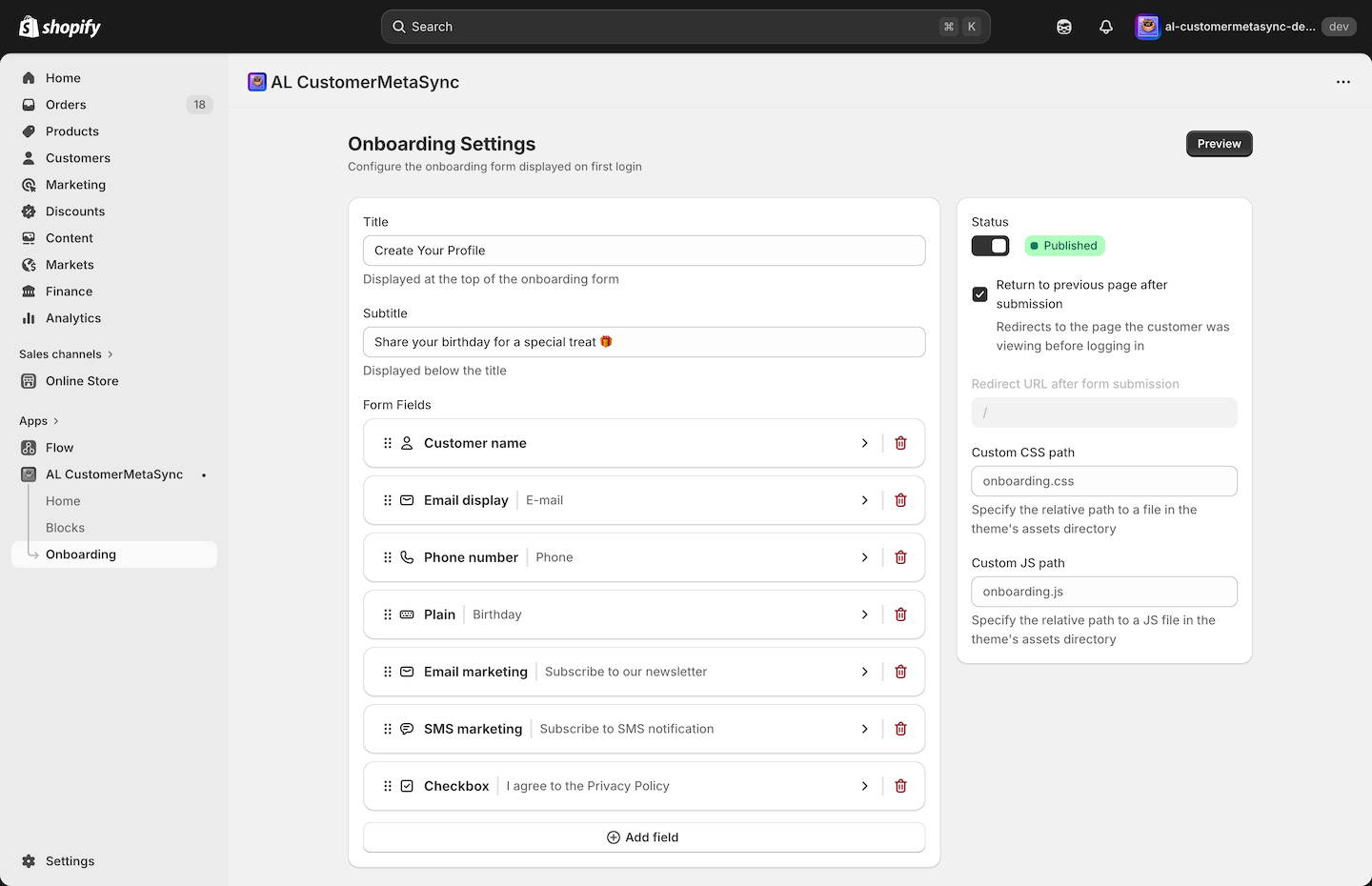Image resolution: width=1372 pixels, height=886 pixels.
Task: Grab the Phone number drag handle
Action: [x=388, y=557]
